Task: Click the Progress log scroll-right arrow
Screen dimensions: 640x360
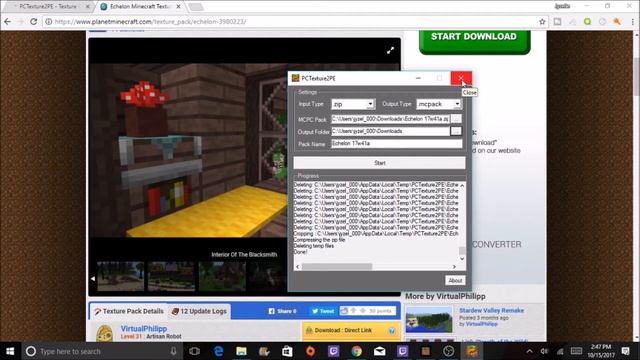Action: click(454, 267)
